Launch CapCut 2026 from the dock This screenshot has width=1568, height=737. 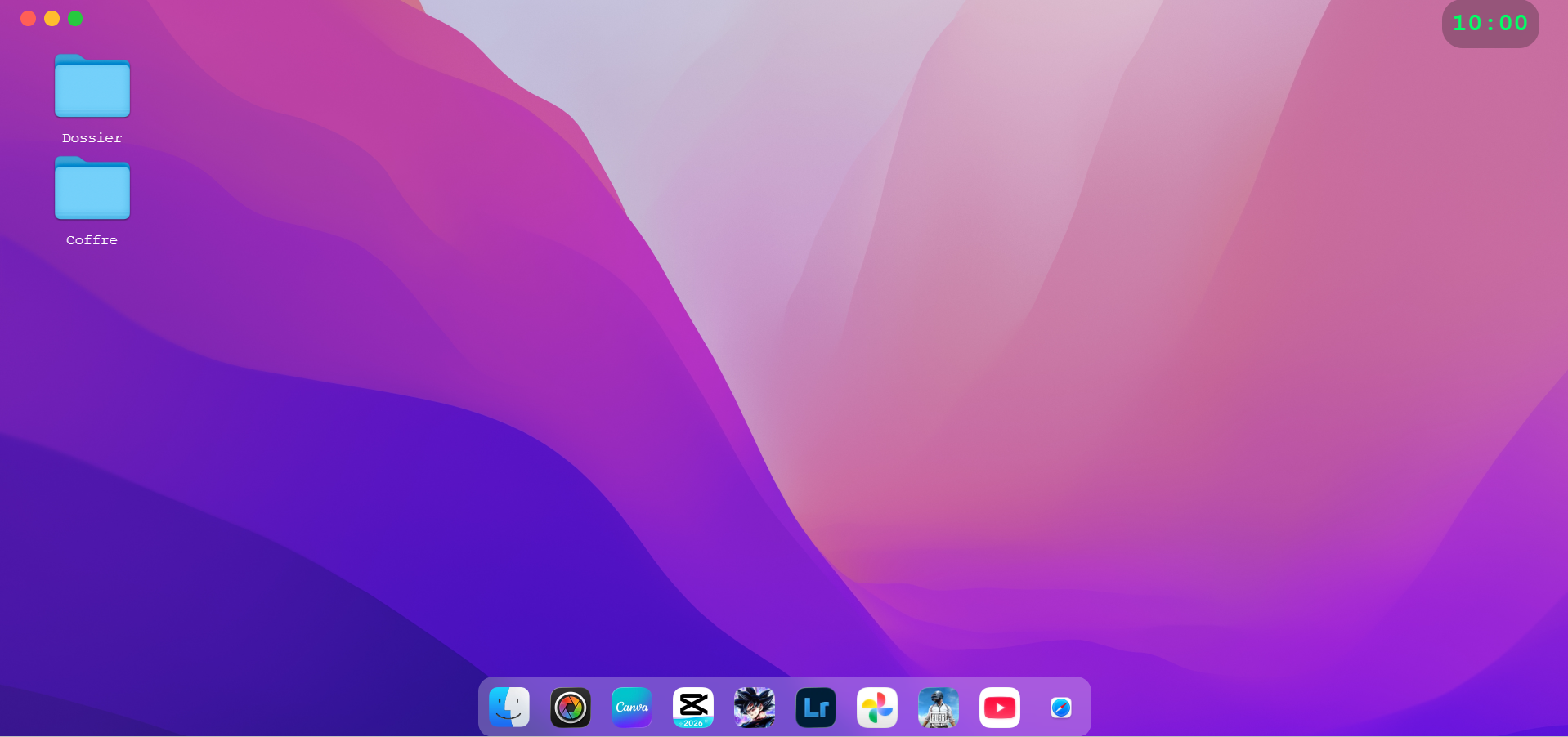(x=692, y=707)
